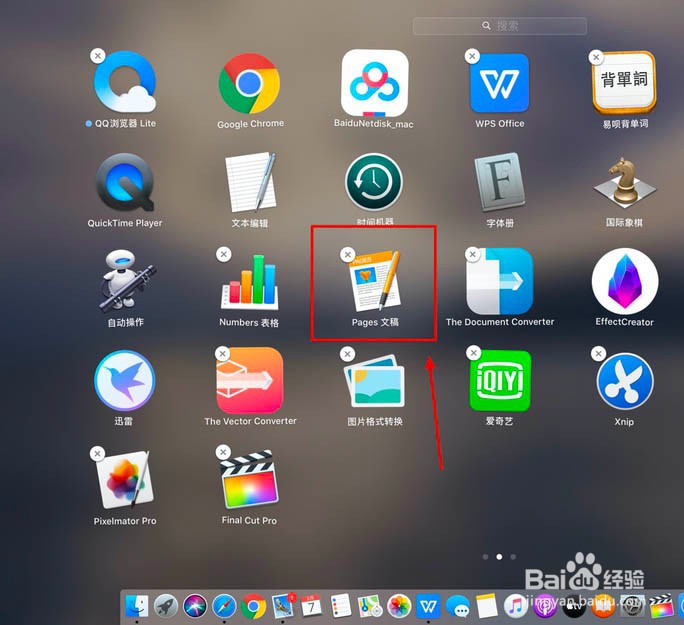Click the Launchpad rocket in the Dock
Viewport: 684px width, 625px height.
pos(166,606)
